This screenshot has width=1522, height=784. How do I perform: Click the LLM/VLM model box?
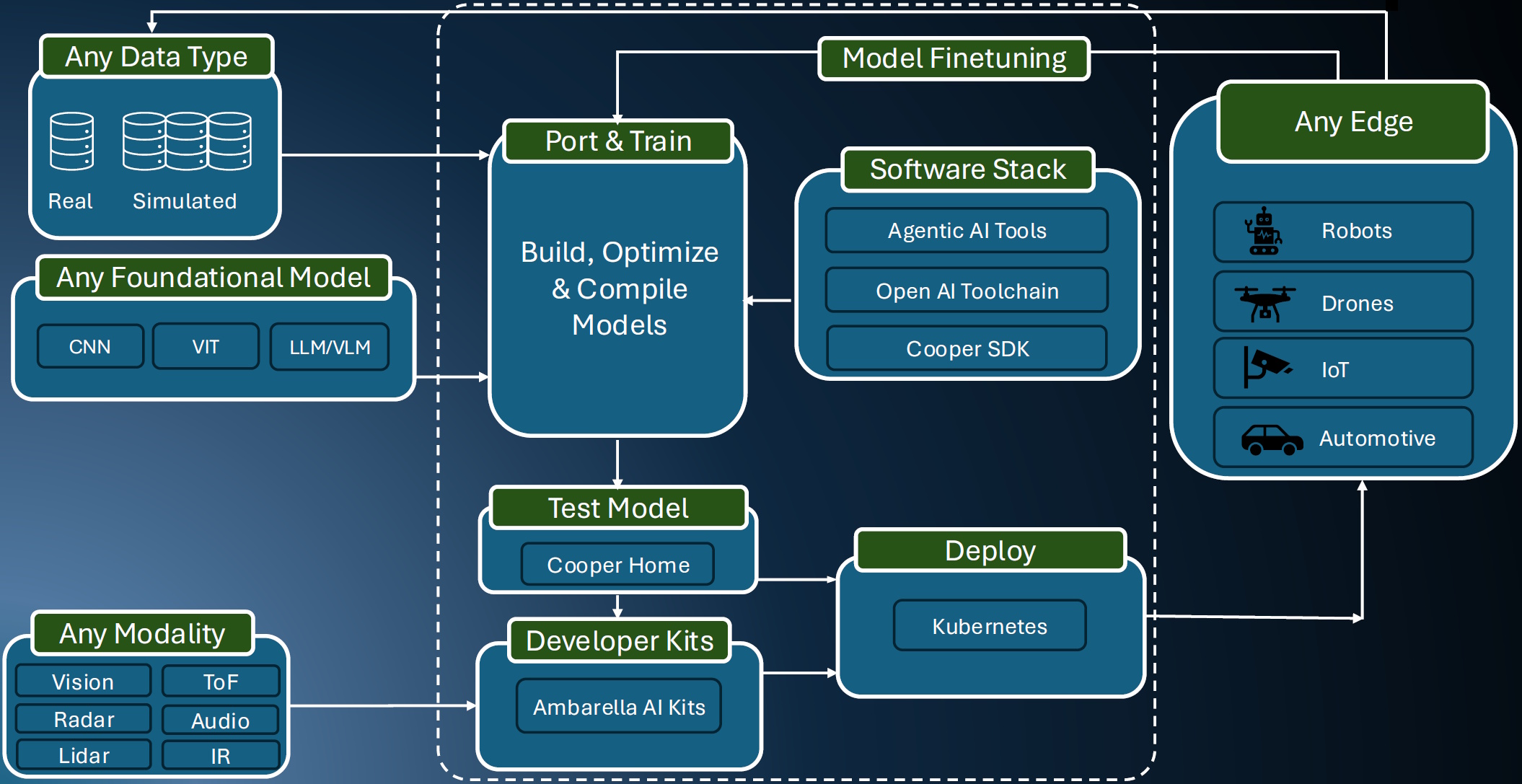pos(330,347)
